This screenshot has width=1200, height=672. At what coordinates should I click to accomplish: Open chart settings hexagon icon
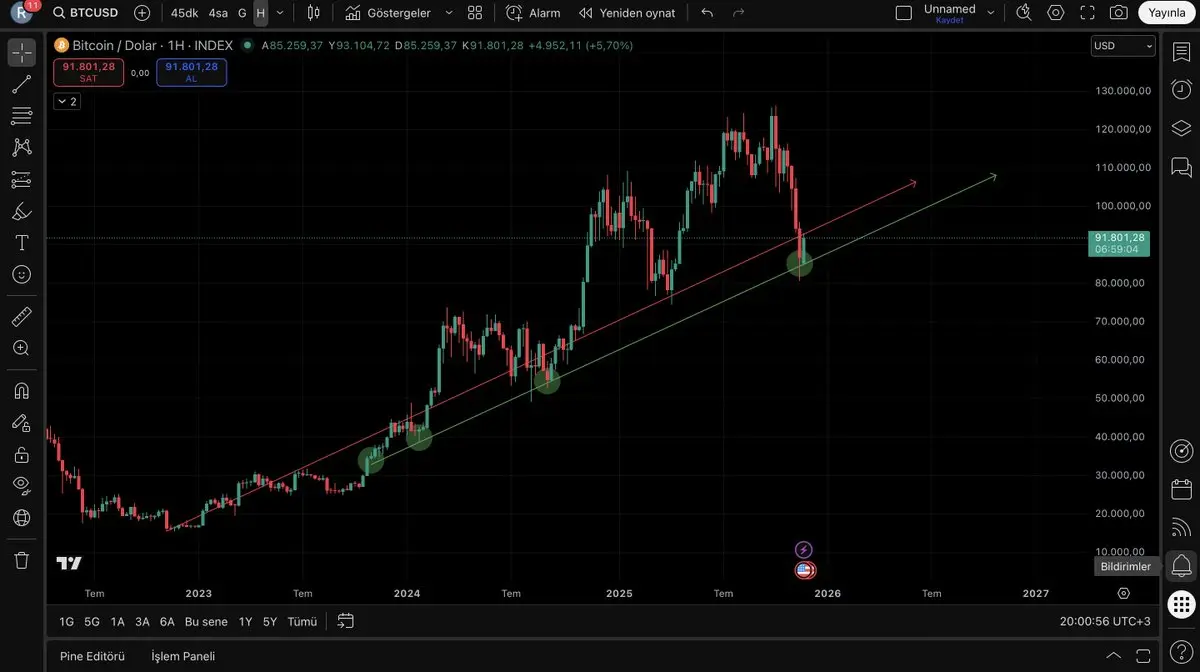(x=1056, y=13)
